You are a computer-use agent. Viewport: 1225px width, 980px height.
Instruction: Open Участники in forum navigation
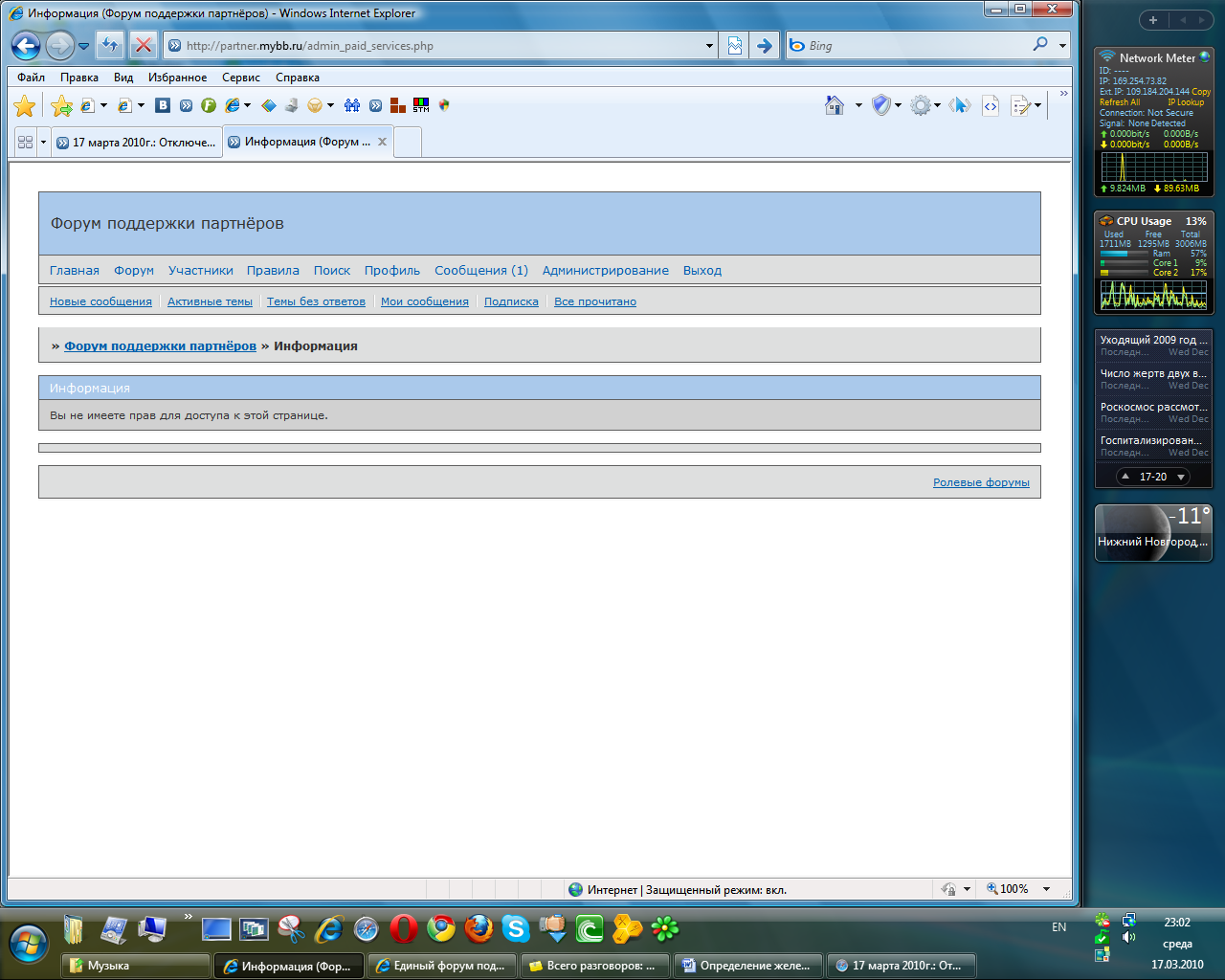[x=201, y=270]
